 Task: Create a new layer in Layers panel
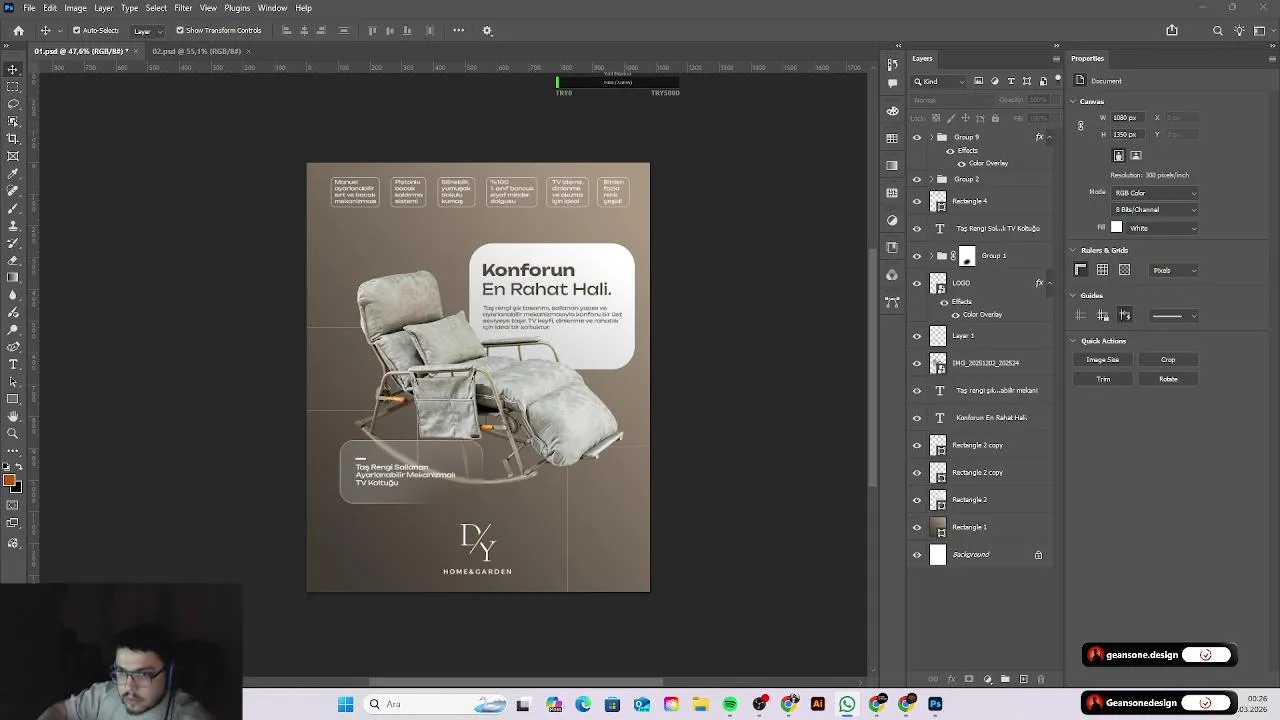pos(1023,680)
